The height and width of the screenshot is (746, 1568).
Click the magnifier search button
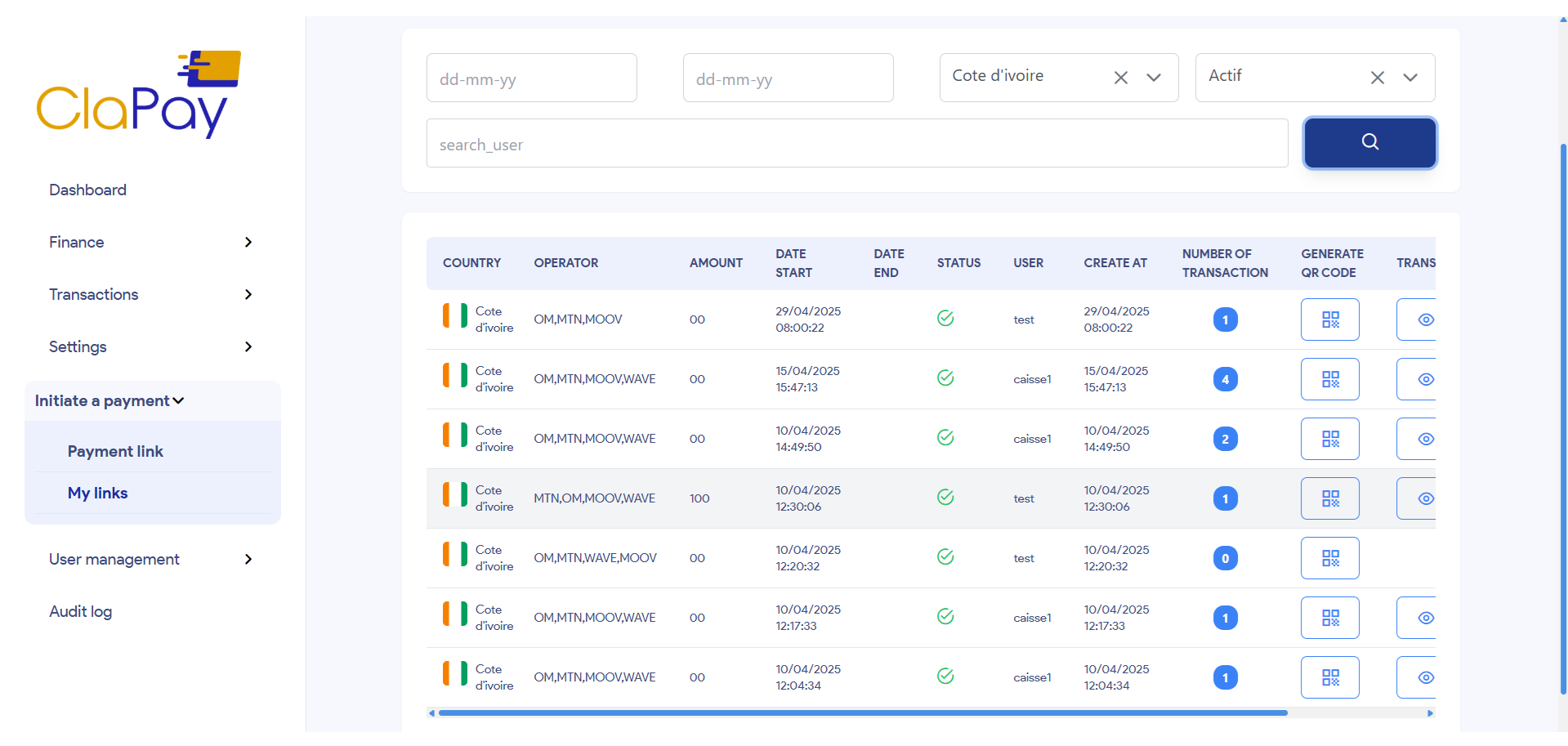(1369, 143)
